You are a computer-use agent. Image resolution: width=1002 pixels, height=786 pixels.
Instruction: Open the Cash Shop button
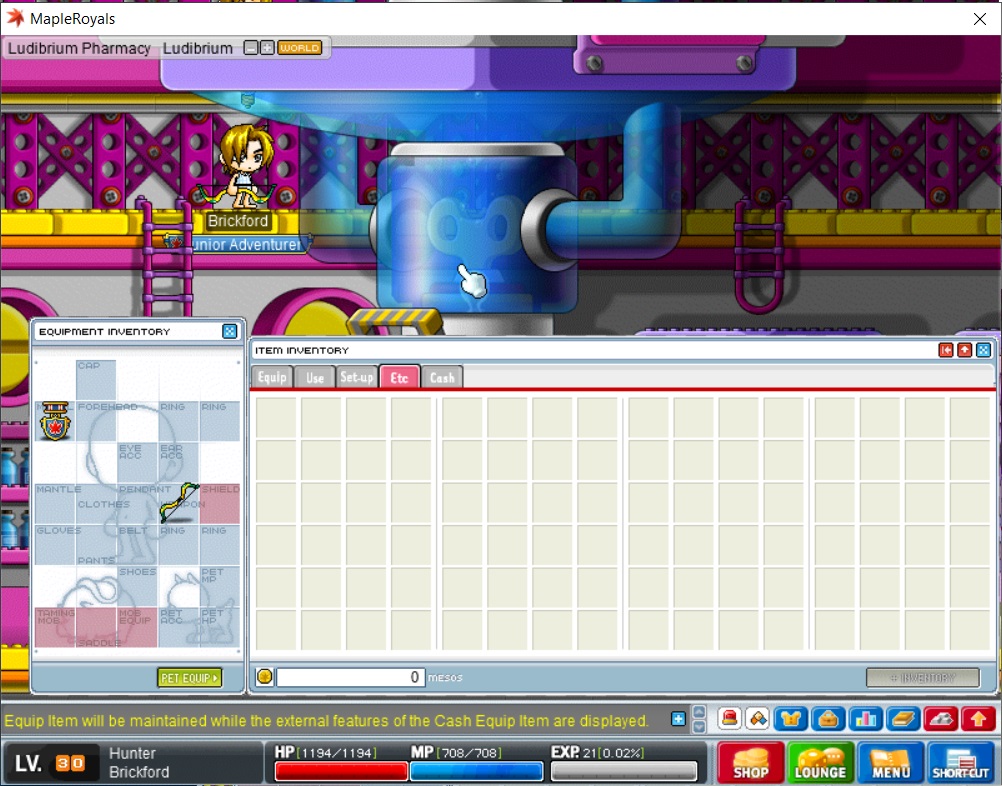coord(750,762)
